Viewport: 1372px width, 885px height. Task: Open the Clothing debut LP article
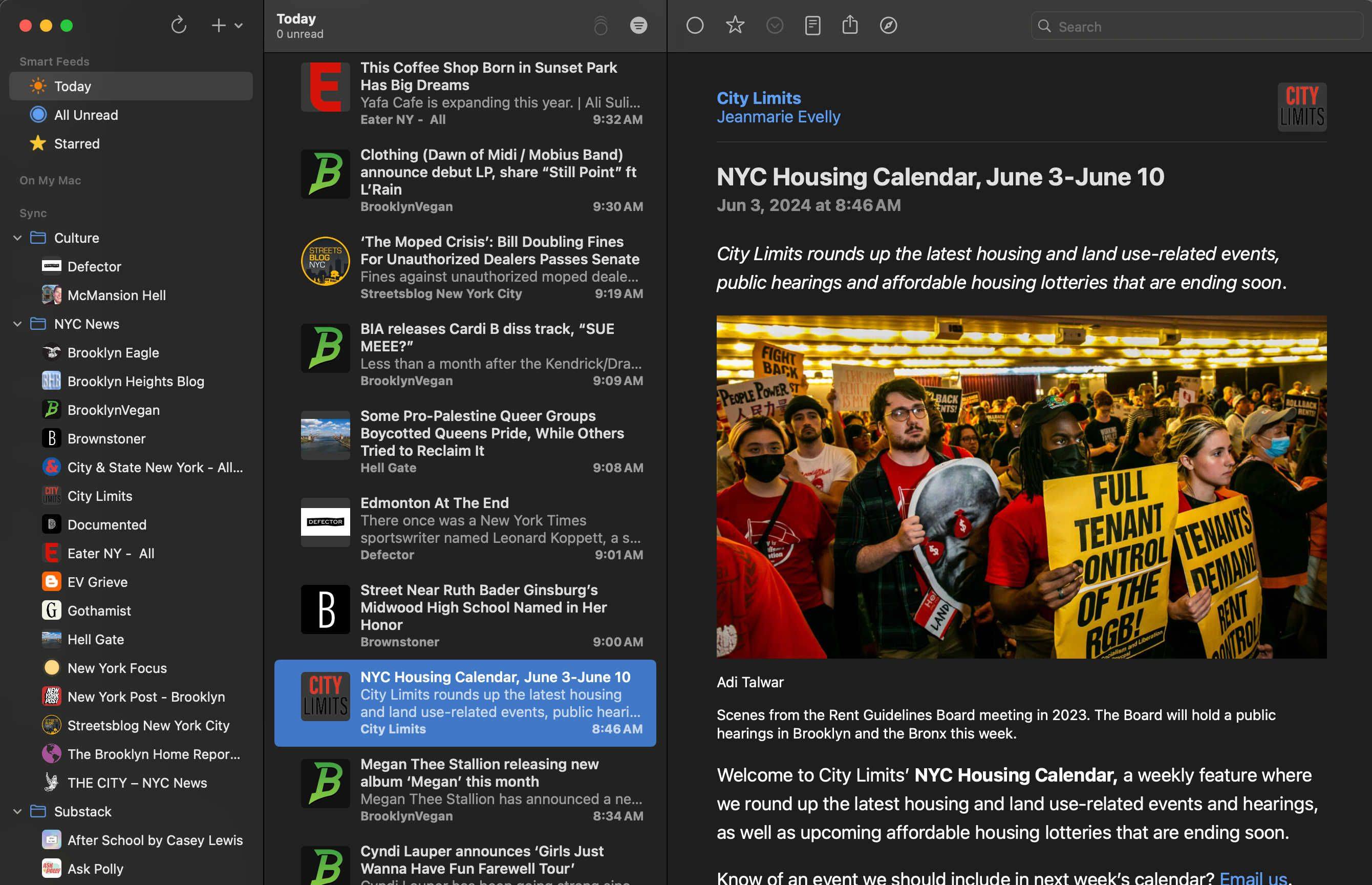[465, 180]
